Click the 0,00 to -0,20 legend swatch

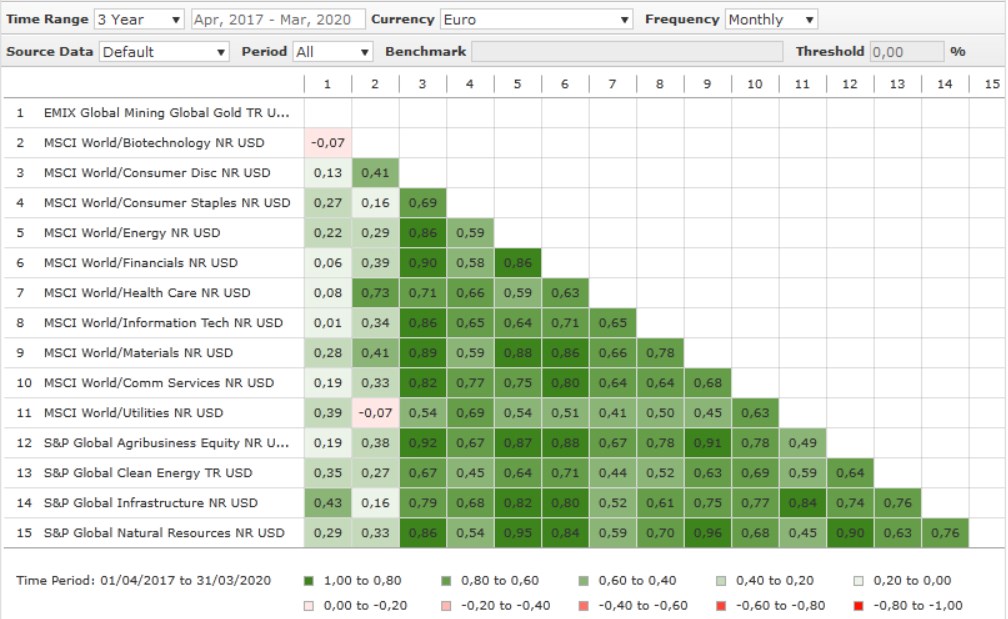point(307,605)
